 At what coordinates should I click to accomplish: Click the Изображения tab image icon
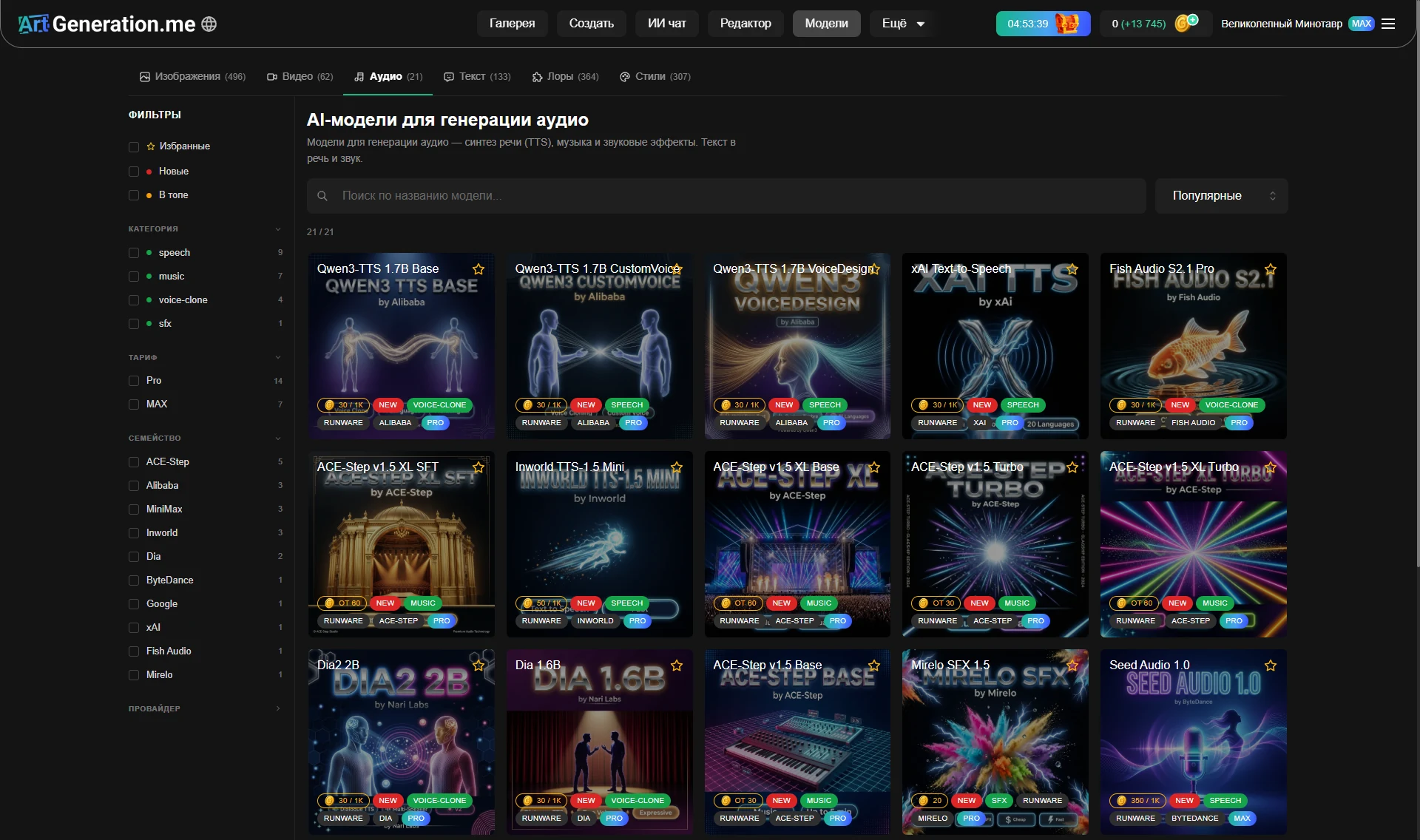click(x=145, y=77)
